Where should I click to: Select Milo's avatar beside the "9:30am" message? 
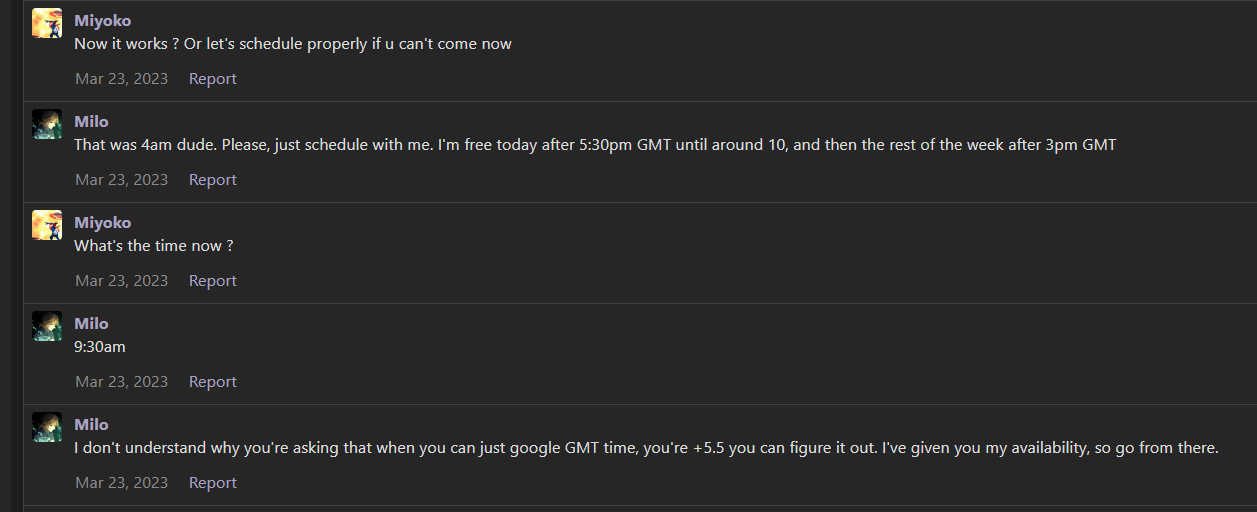[47, 326]
